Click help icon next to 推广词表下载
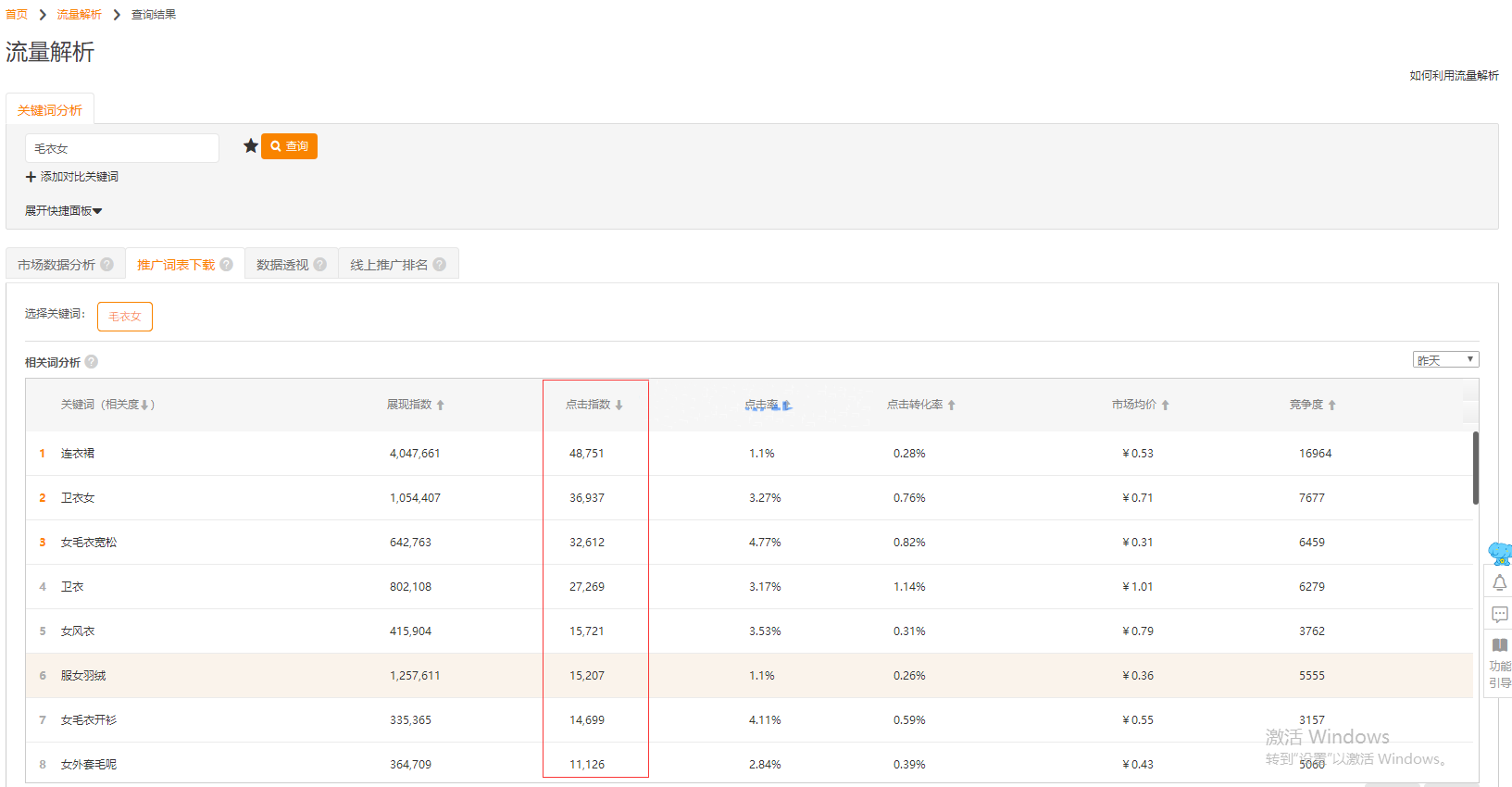Screen dimensions: 1512x787 [227, 264]
